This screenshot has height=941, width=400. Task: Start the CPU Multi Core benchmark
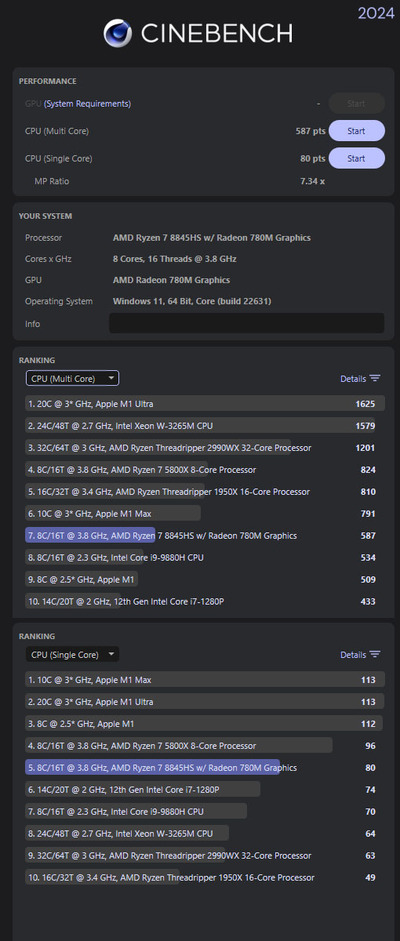(x=356, y=131)
